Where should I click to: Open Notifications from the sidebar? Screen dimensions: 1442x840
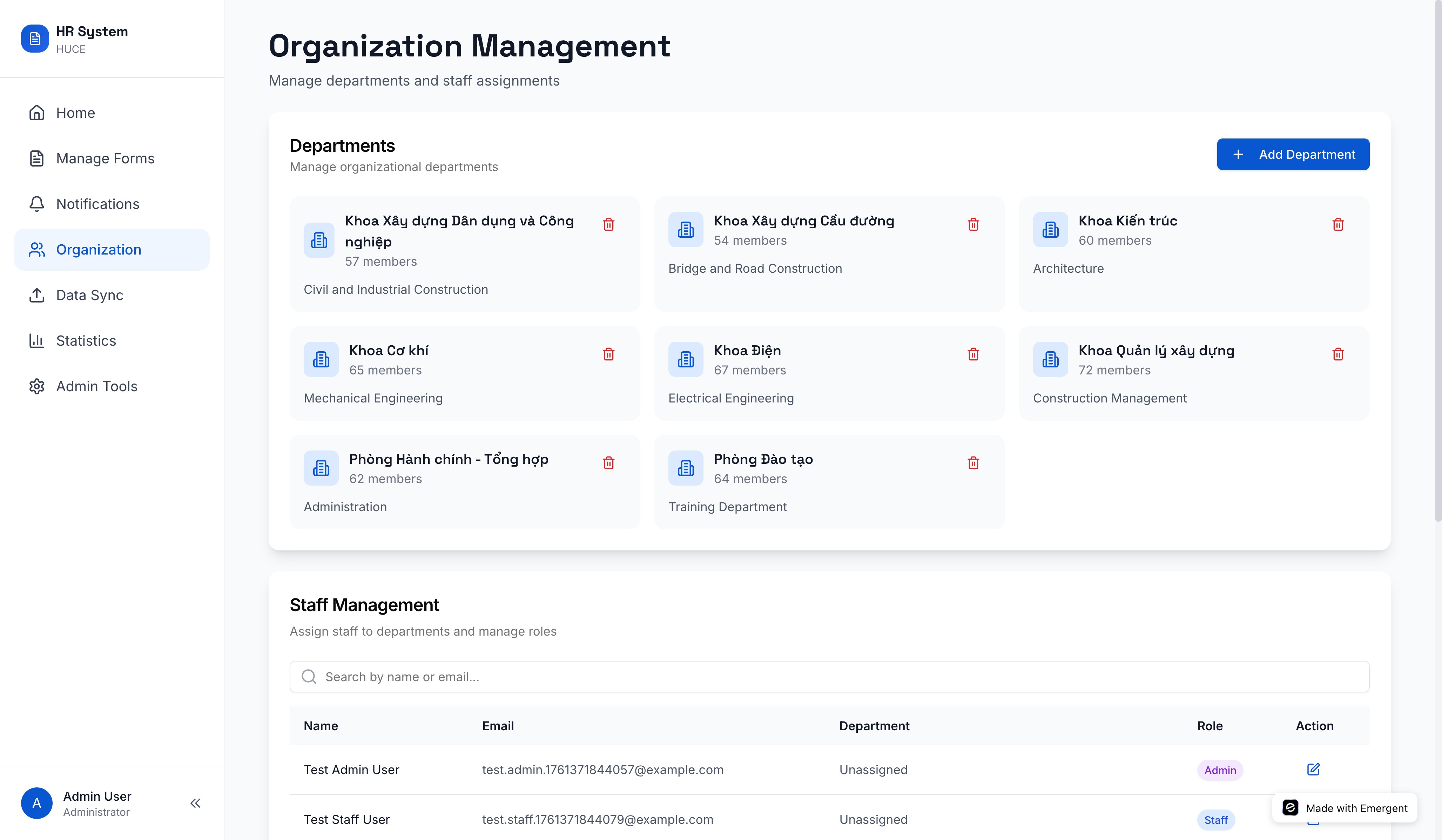pos(97,204)
